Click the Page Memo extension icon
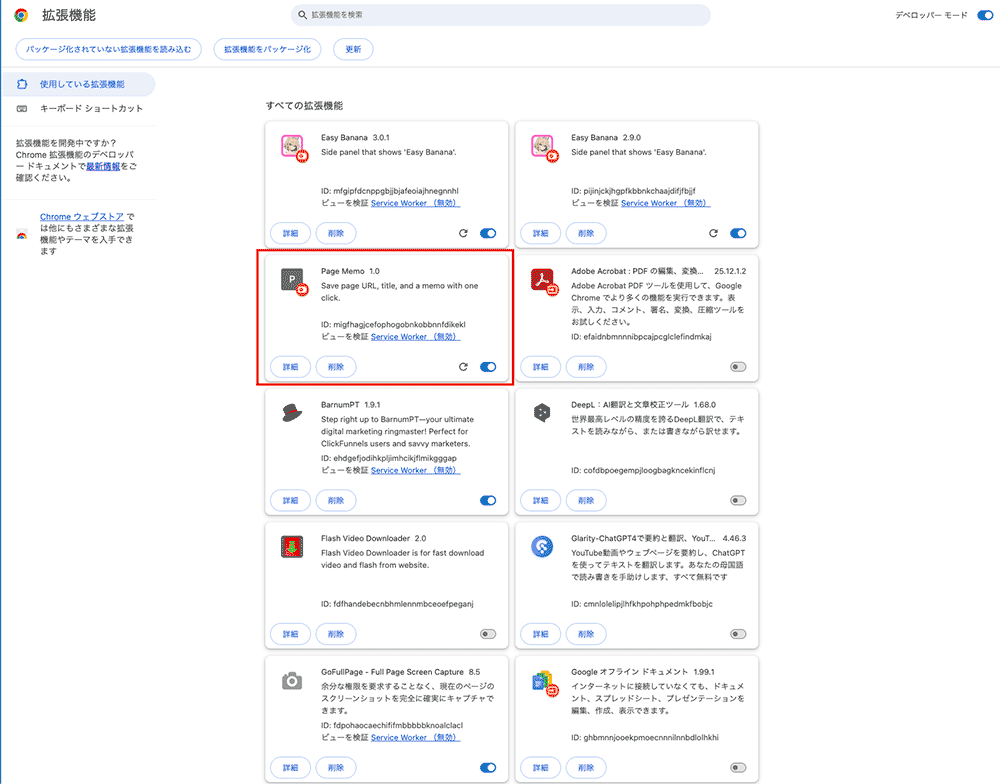The image size is (1000, 784). click(x=292, y=281)
